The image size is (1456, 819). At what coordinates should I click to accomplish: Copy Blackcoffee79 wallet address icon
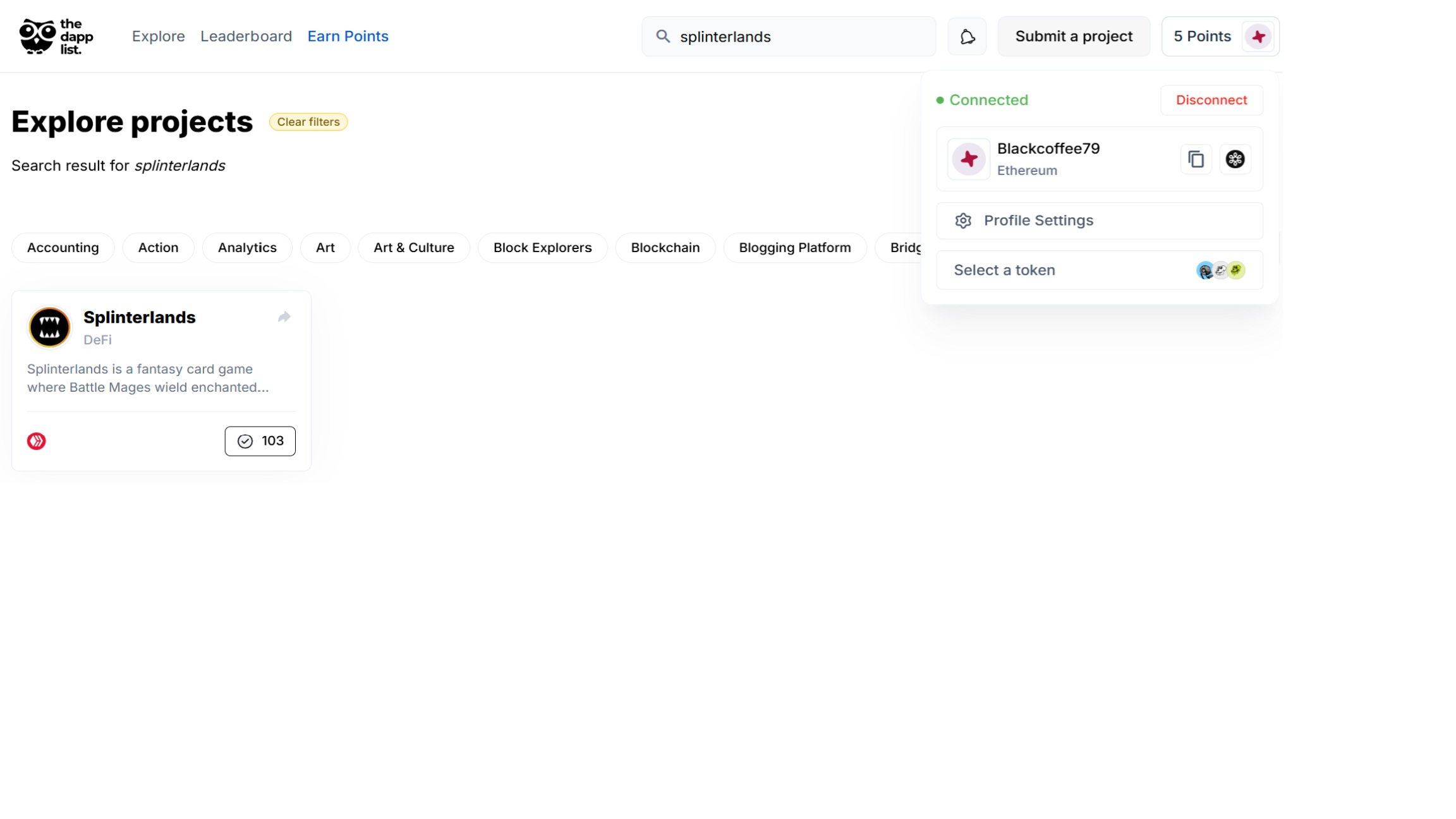[1196, 159]
